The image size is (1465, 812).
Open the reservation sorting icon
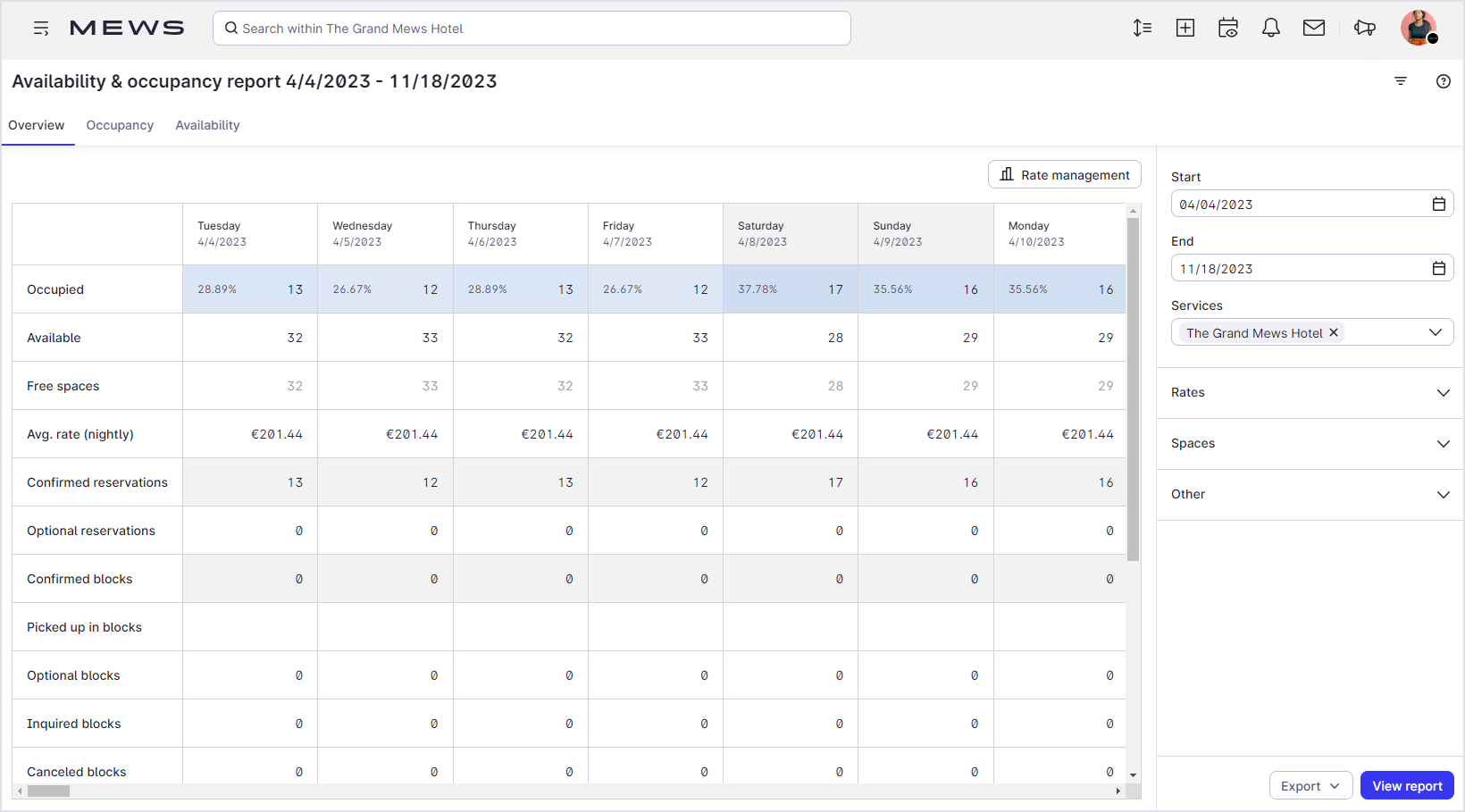[x=1143, y=28]
